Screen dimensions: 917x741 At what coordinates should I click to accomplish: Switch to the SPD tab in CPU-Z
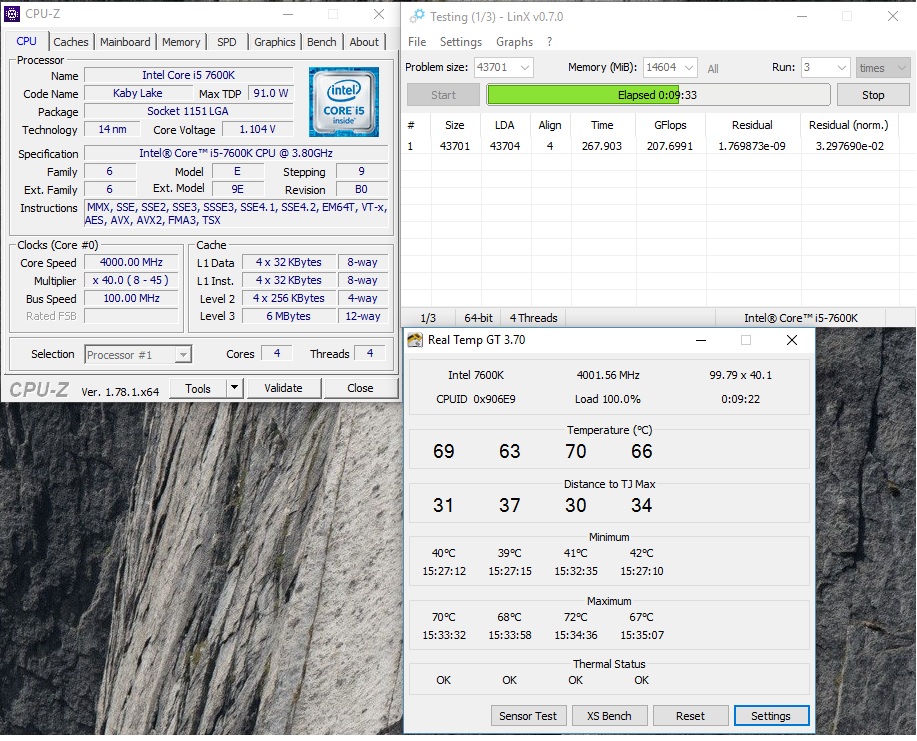pyautogui.click(x=227, y=42)
